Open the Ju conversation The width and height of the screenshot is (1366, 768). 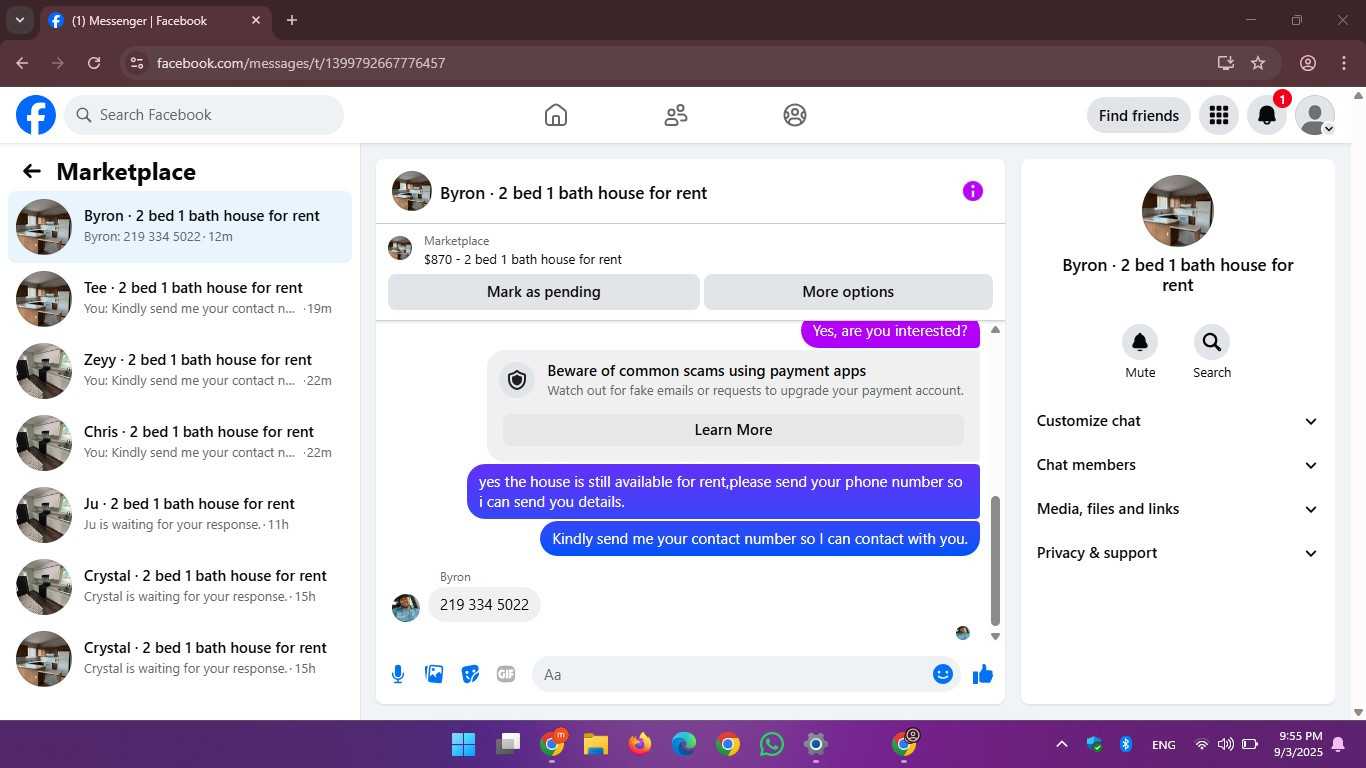180,515
